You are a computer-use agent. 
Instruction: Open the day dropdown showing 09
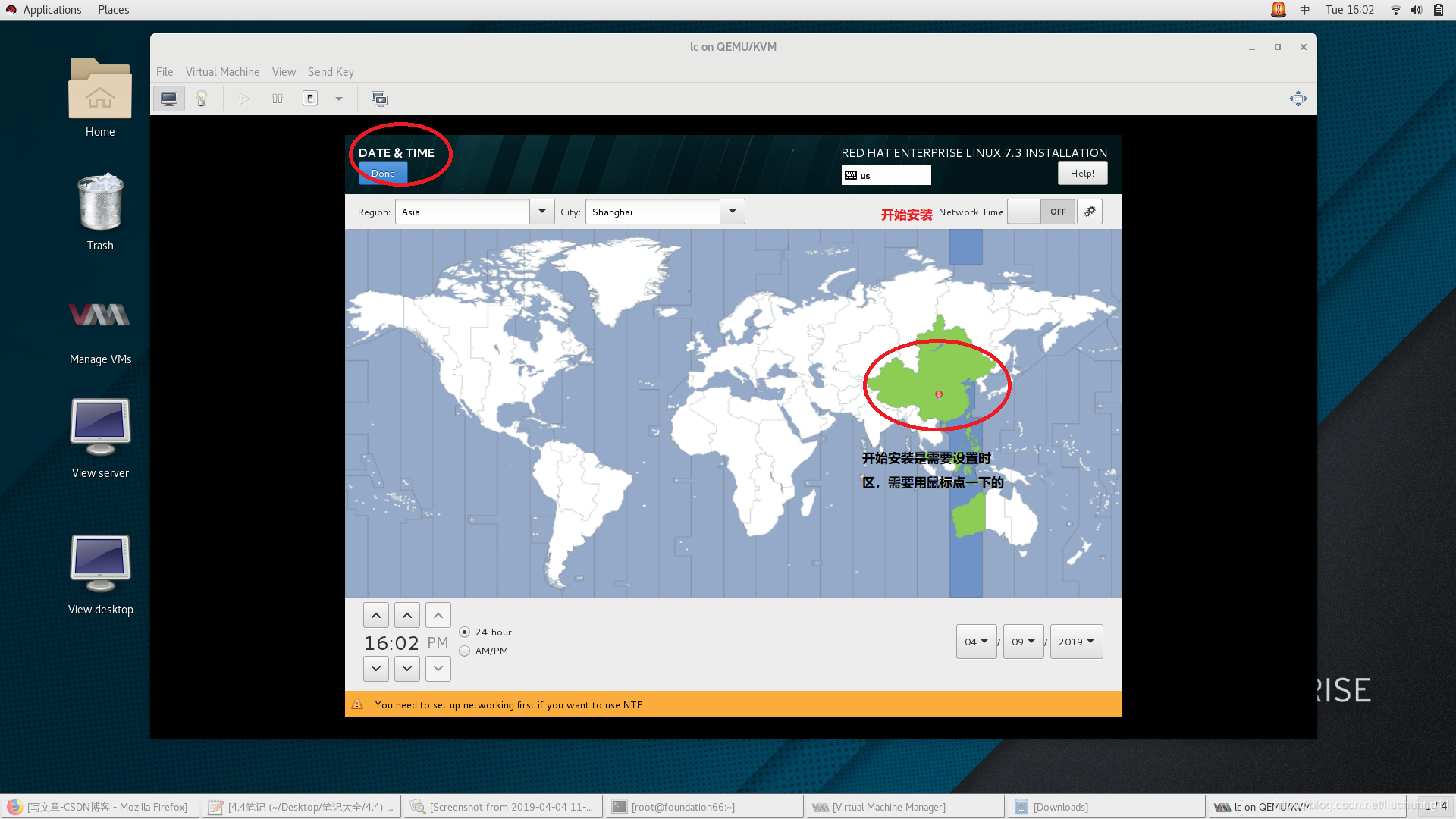point(1024,642)
